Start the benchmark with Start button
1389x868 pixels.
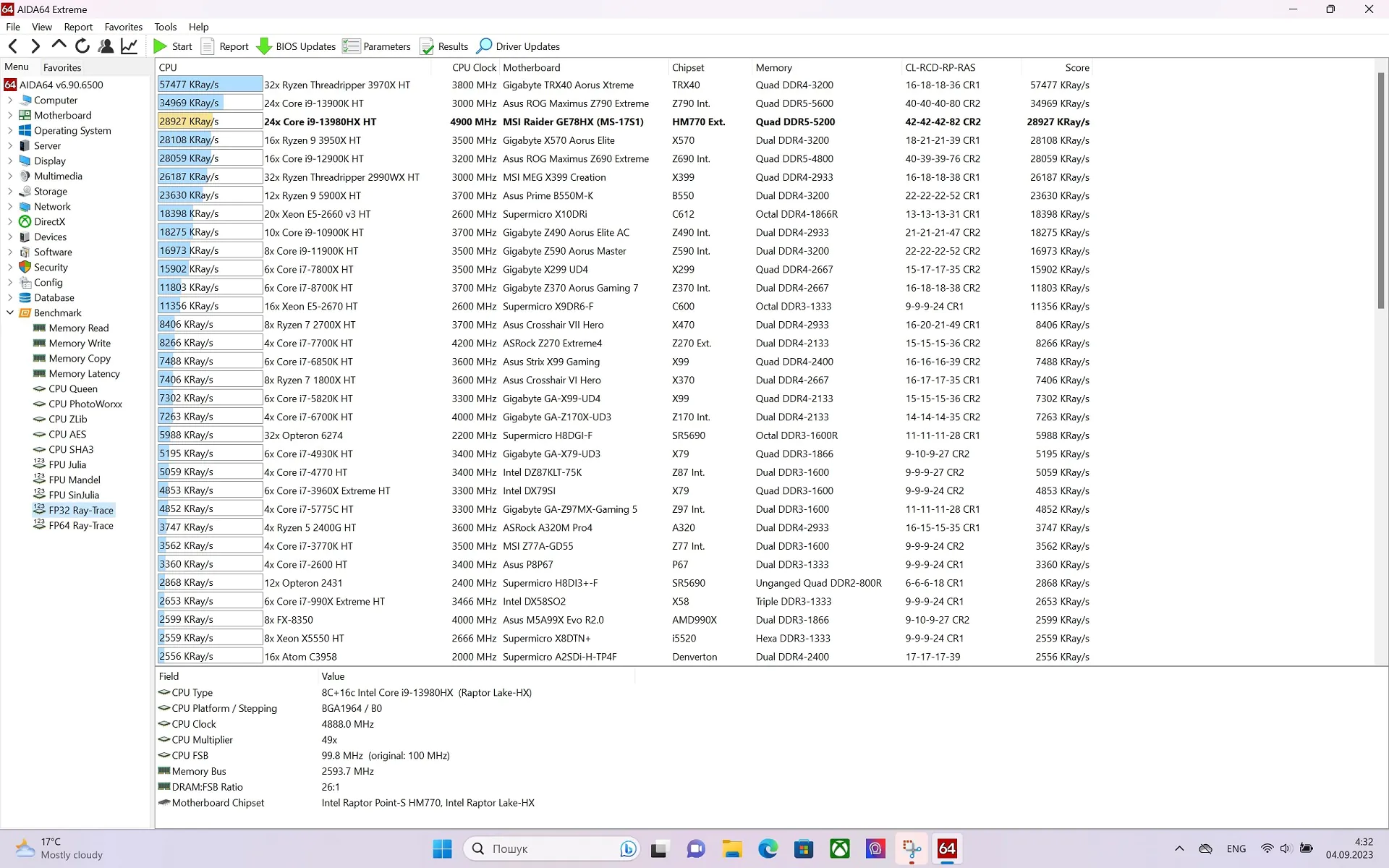click(x=173, y=46)
